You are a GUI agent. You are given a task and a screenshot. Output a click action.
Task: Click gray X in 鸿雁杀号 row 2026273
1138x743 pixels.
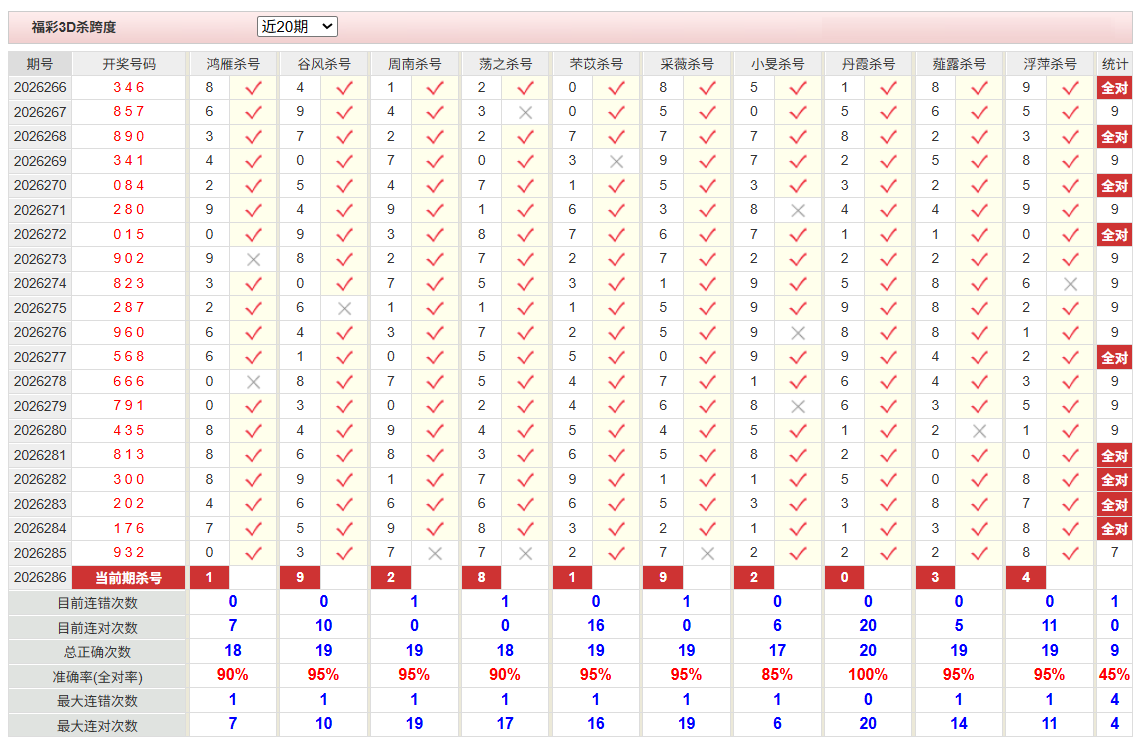click(x=253, y=260)
